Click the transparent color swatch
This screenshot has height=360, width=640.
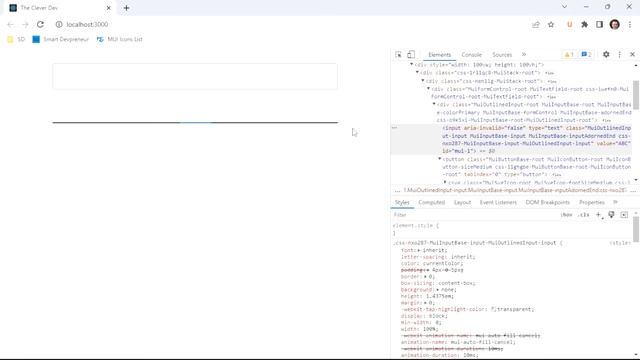coord(493,309)
